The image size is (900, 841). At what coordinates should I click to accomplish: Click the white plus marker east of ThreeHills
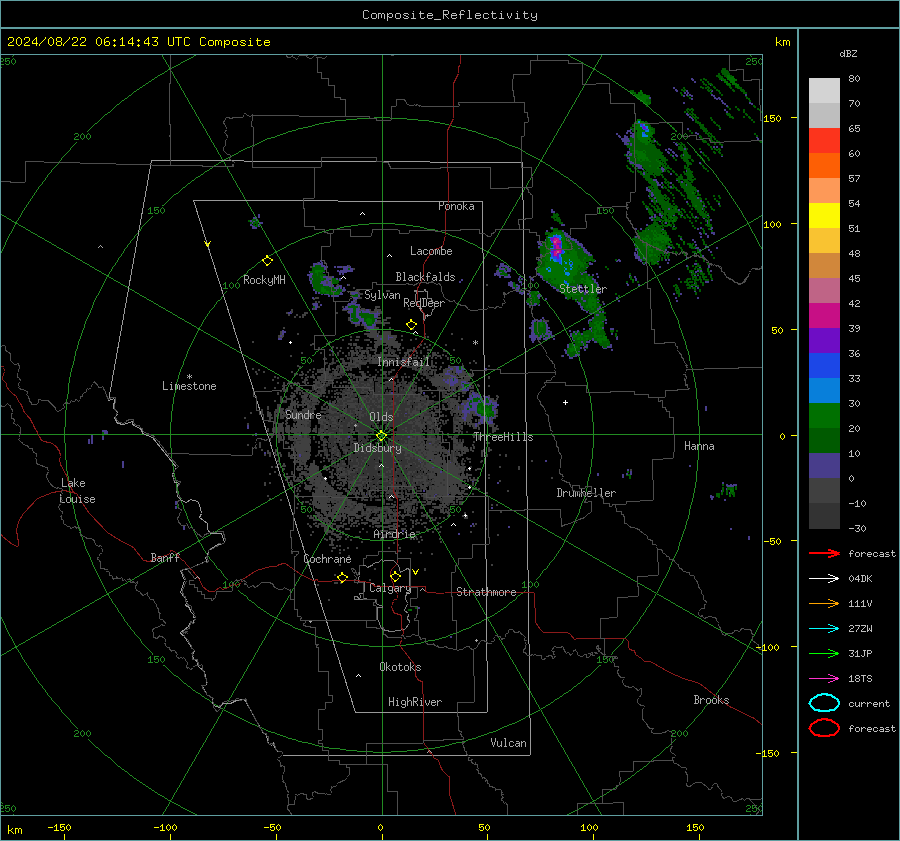[x=565, y=402]
